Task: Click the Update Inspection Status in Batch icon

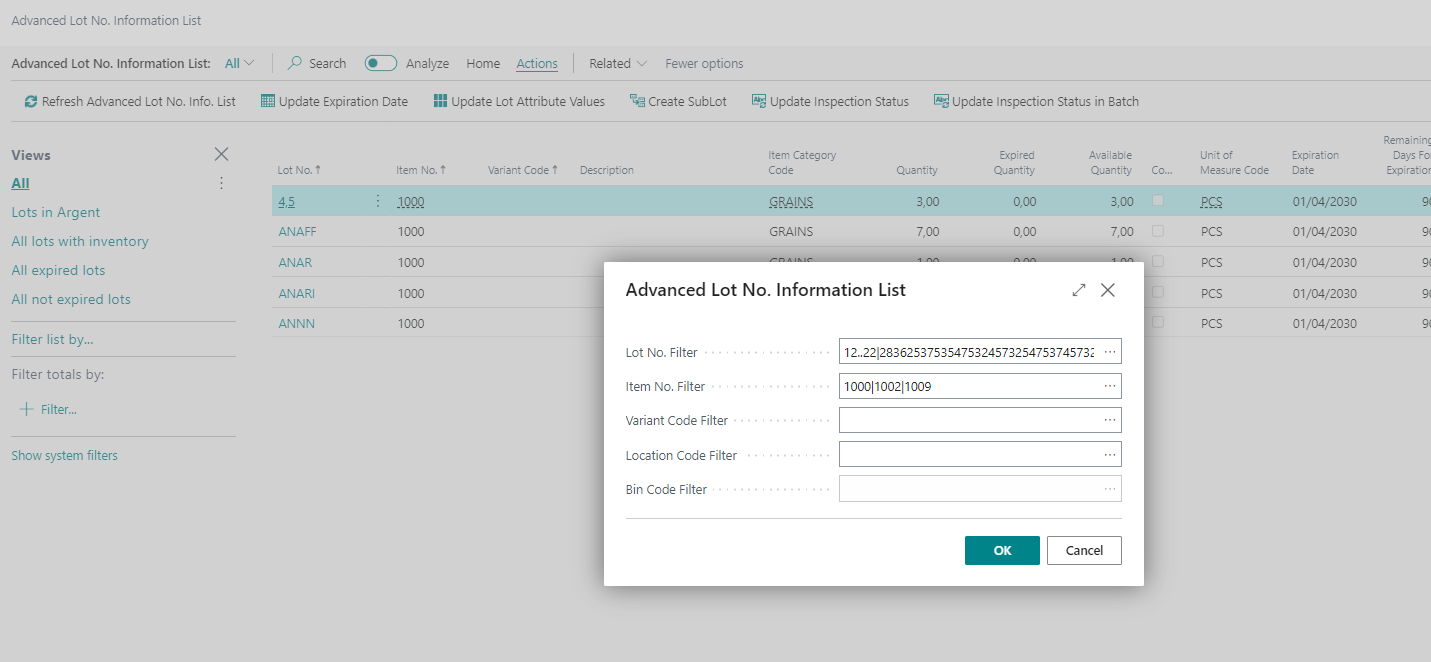Action: tap(941, 101)
